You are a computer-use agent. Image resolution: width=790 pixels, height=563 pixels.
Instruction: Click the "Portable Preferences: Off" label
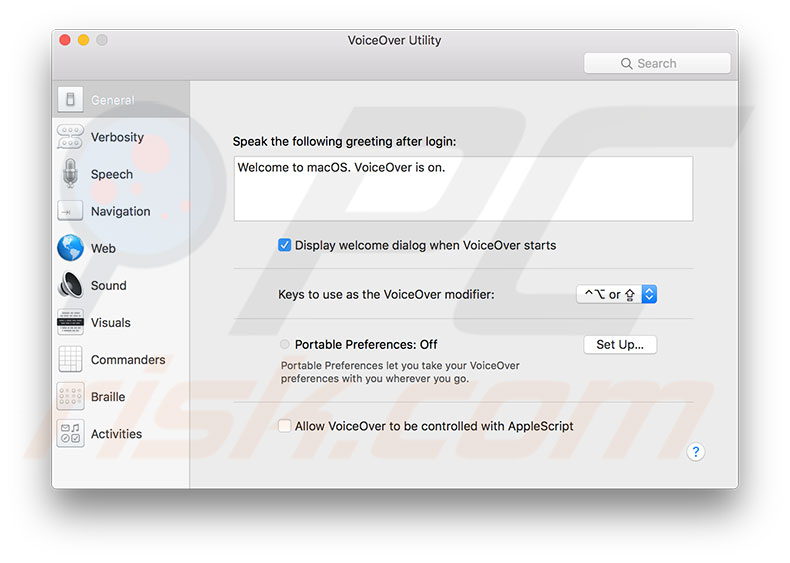(366, 344)
